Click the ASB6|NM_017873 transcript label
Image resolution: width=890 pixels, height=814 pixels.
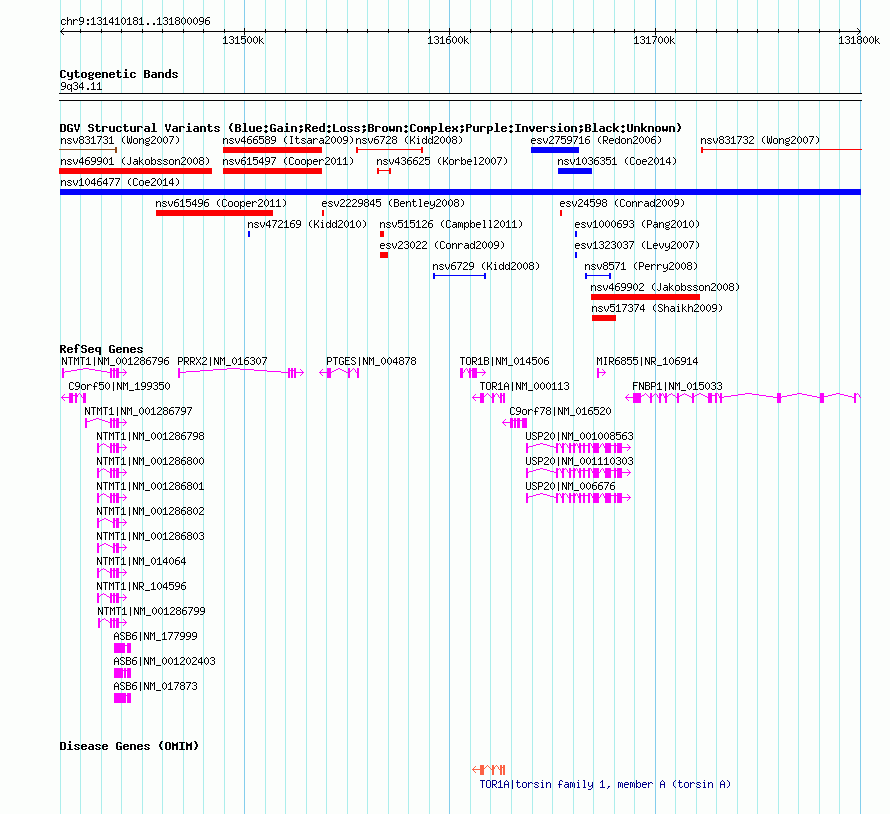pos(156,686)
